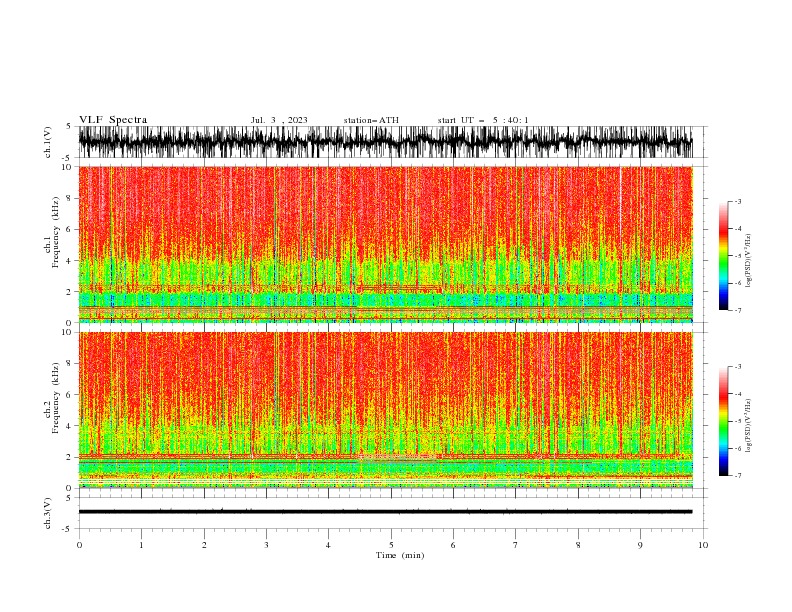Click the upper color bar "log(PSD)(V²/Hz)" label

pyautogui.click(x=749, y=261)
